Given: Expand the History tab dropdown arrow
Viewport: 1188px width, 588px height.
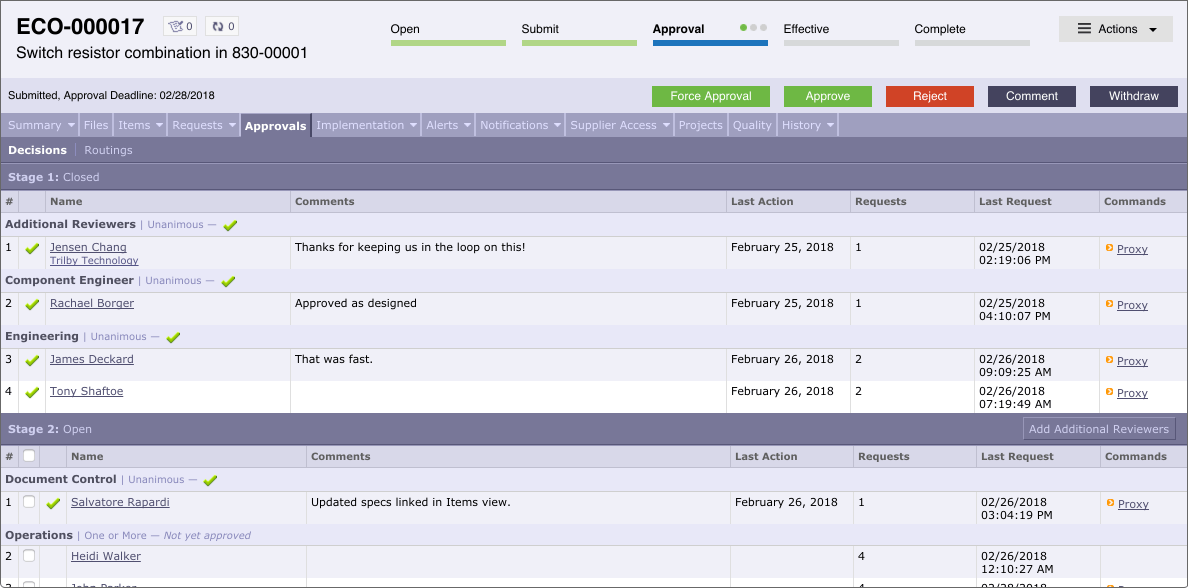Looking at the screenshot, I should point(830,126).
